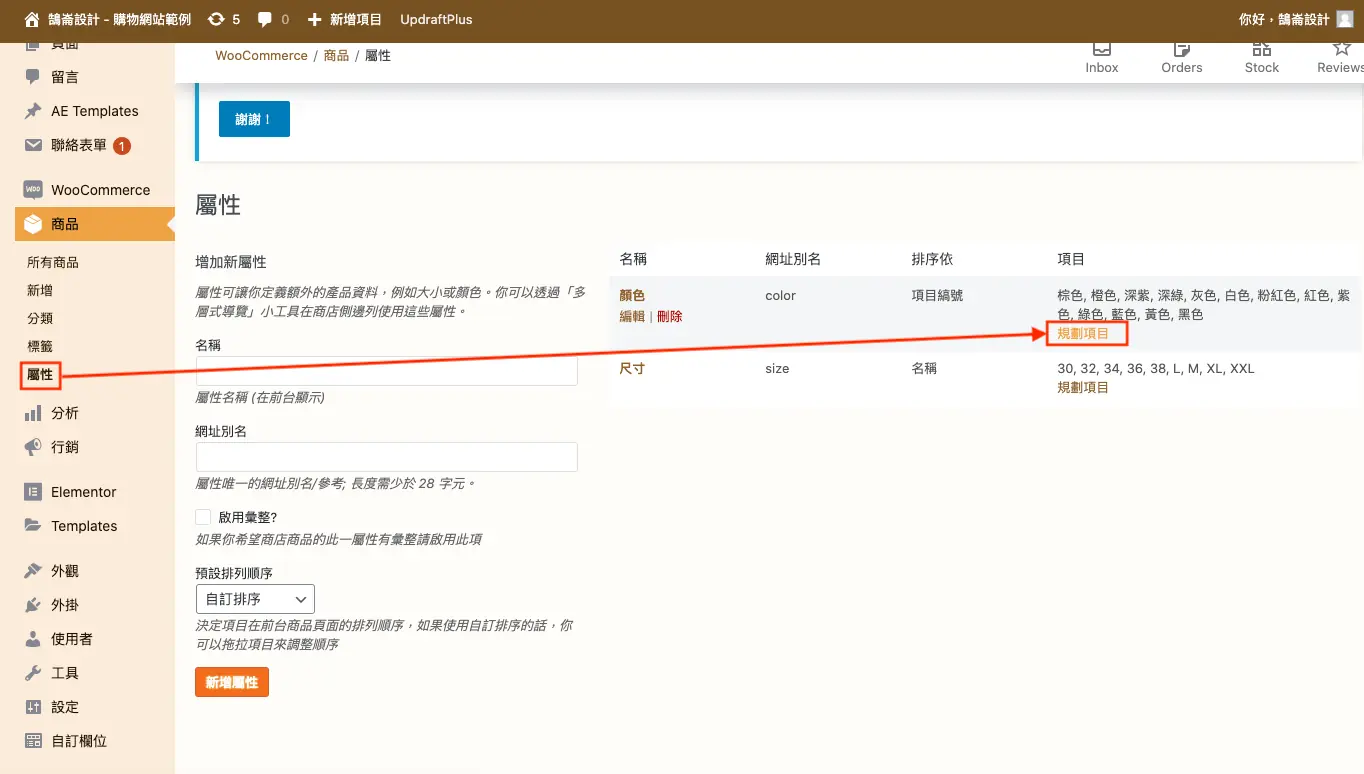Click the 外掛 plugin icon

33,605
